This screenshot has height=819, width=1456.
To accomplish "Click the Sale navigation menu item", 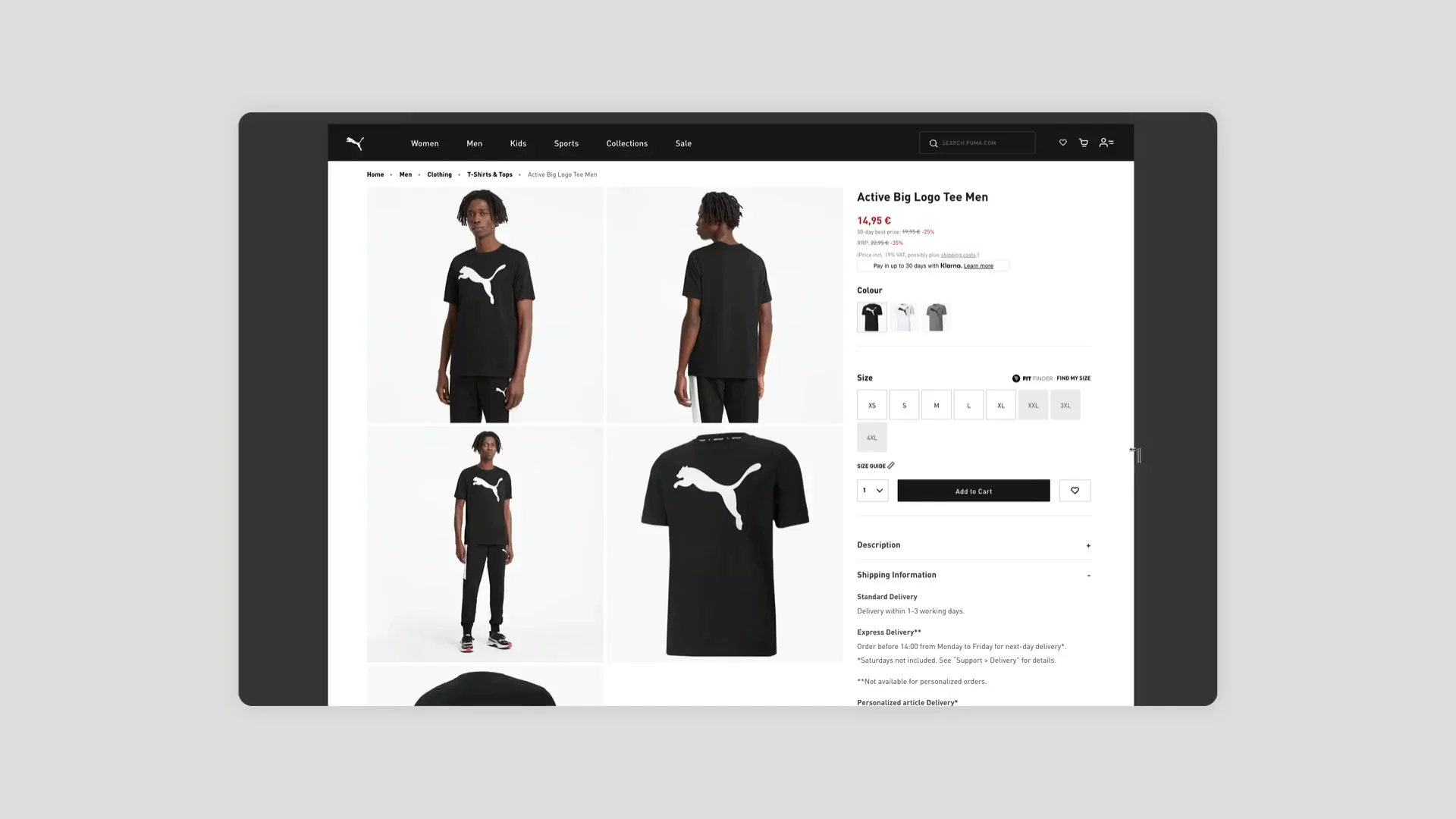I will tap(683, 143).
